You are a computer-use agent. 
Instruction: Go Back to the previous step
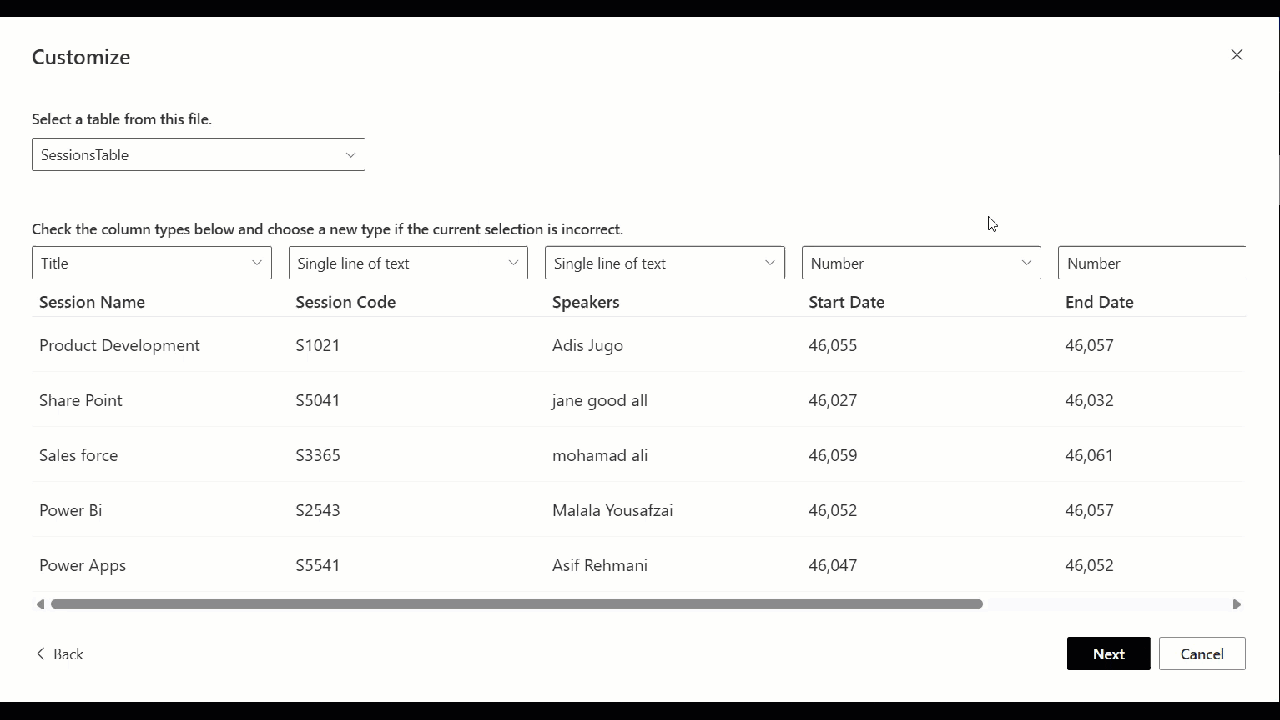(x=60, y=653)
